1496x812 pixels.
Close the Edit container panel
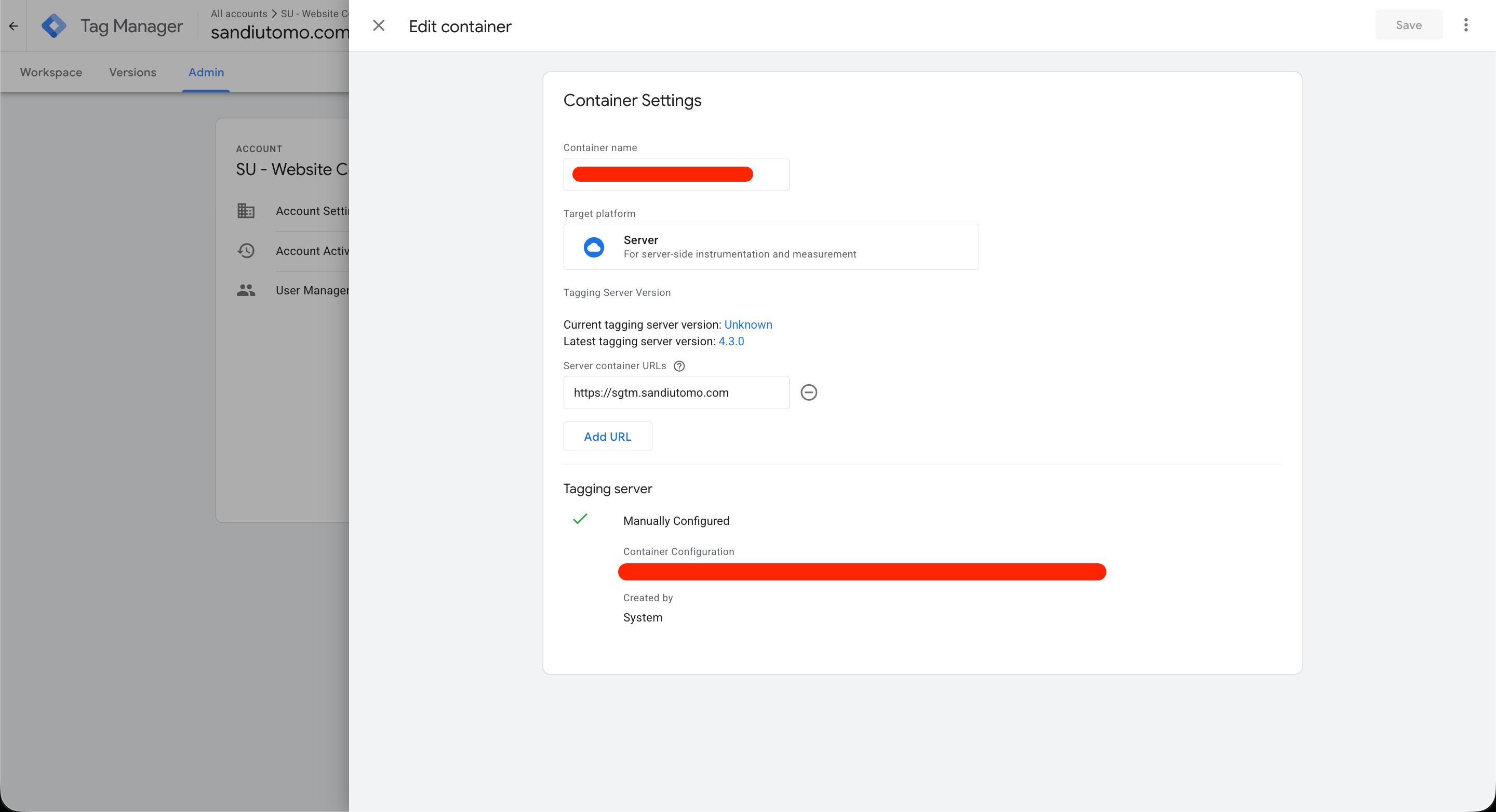pyautogui.click(x=379, y=25)
